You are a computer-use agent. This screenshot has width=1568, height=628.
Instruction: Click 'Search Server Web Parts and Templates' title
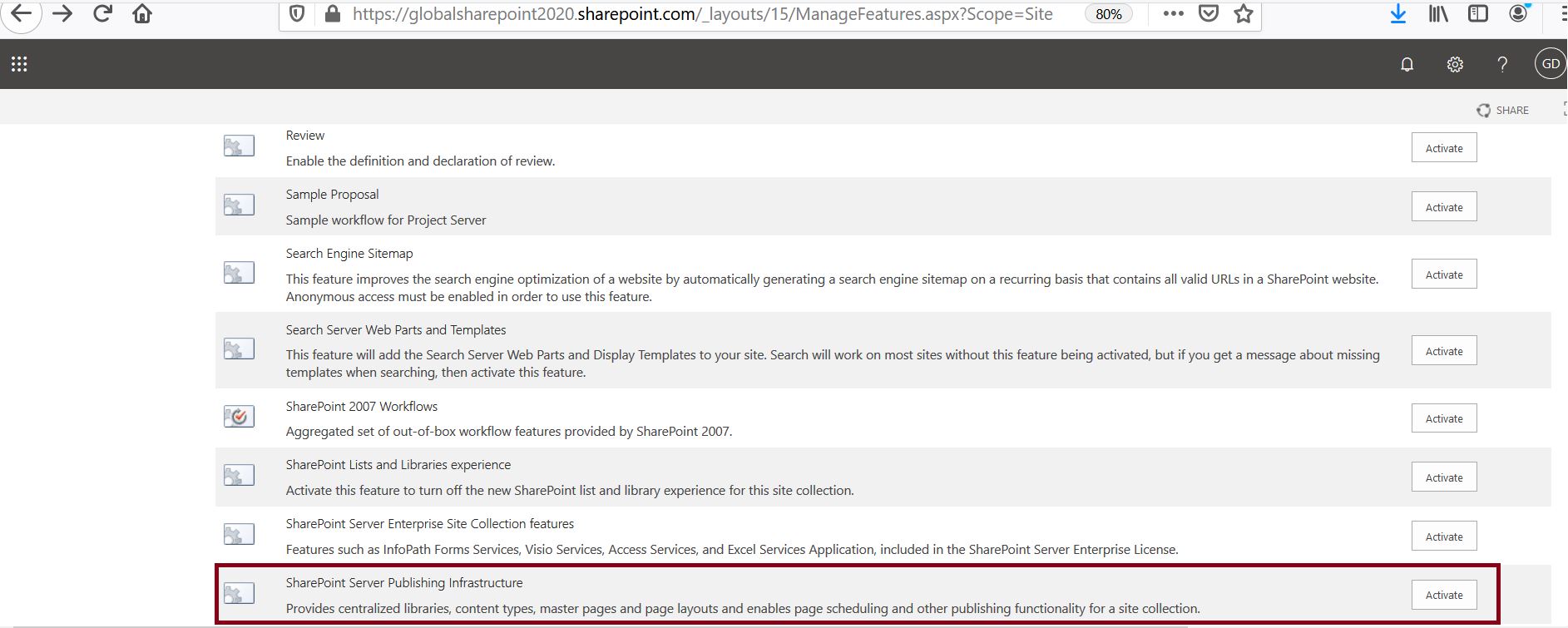396,330
